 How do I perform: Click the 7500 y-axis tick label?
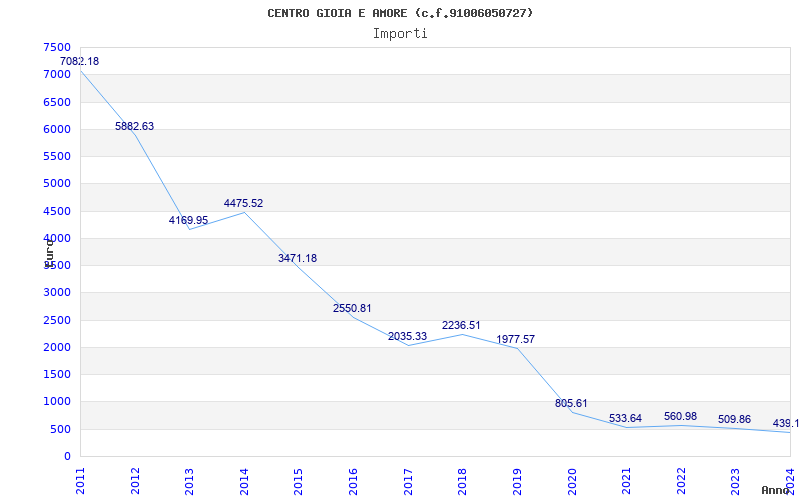(55, 47)
